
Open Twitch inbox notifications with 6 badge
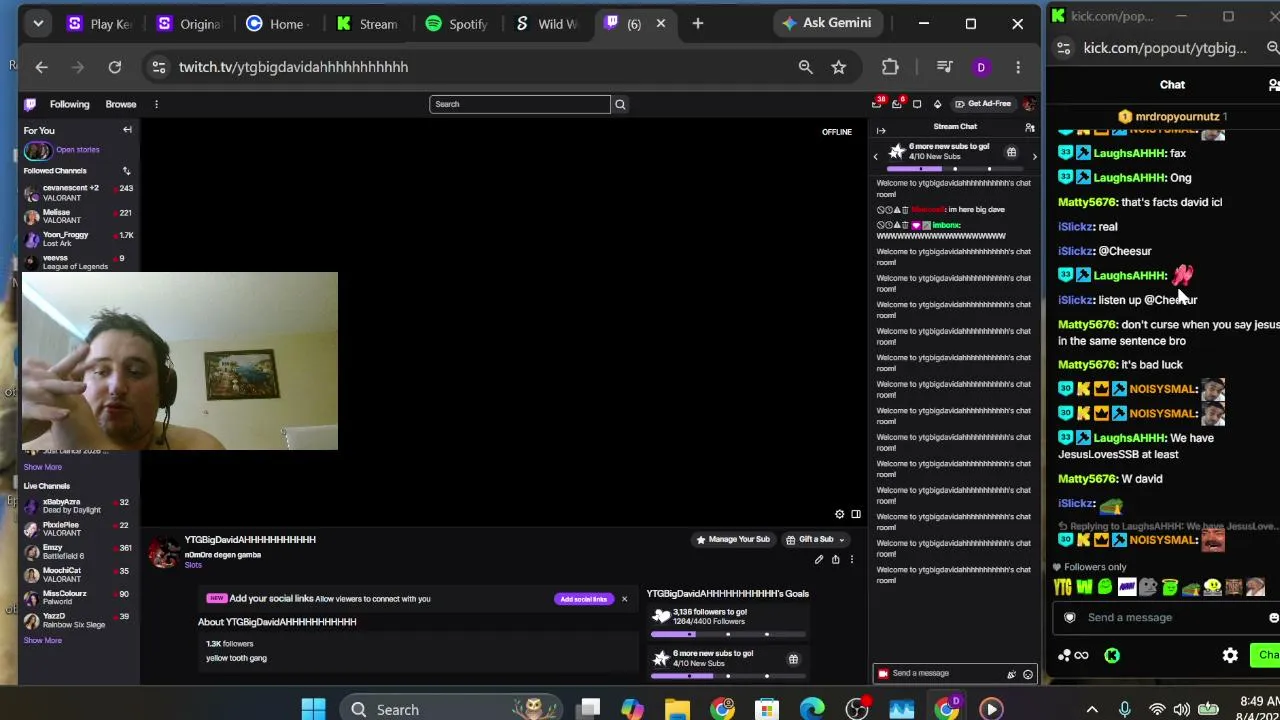[898, 104]
